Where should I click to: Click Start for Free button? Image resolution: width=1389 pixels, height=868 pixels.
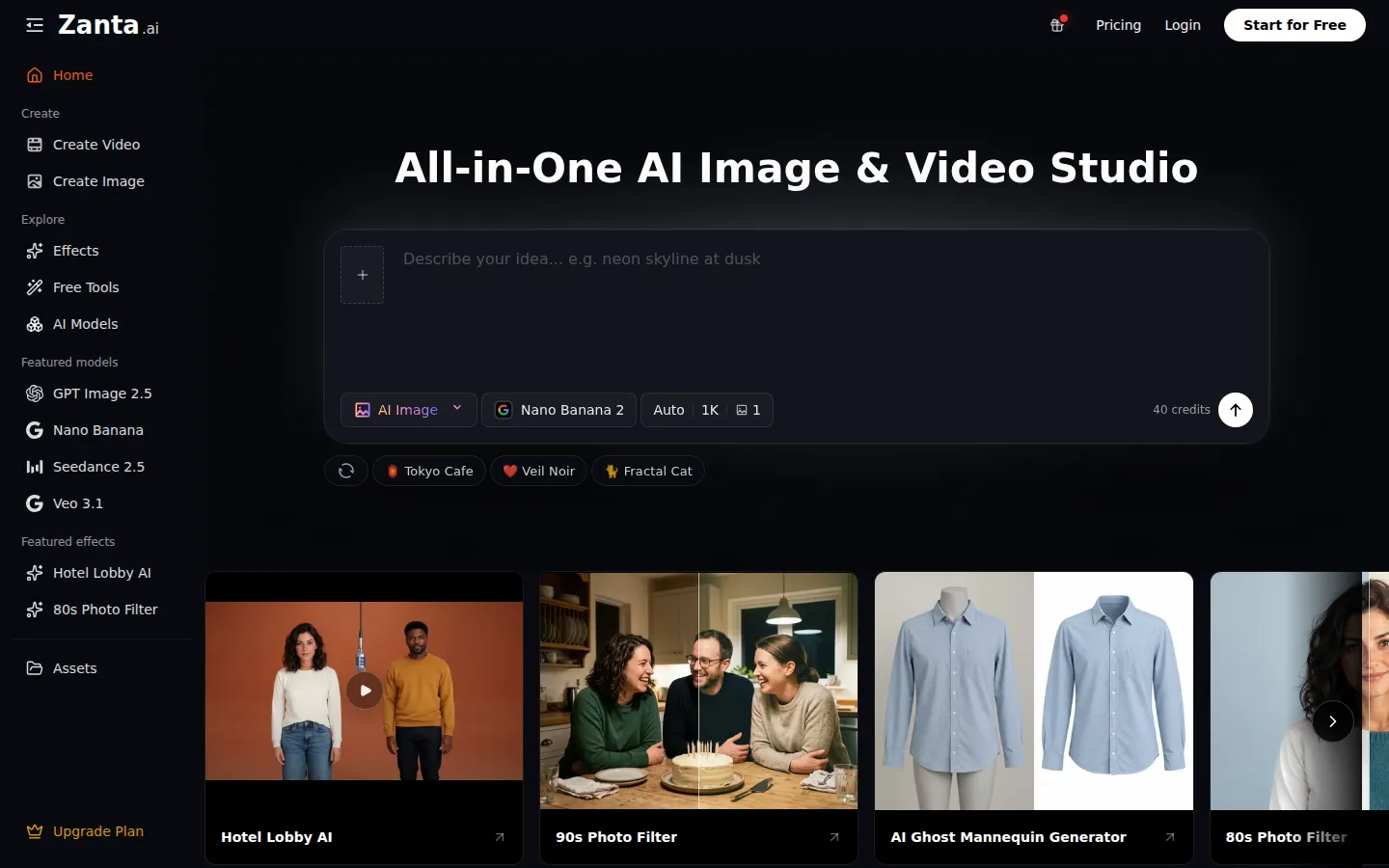tap(1294, 25)
